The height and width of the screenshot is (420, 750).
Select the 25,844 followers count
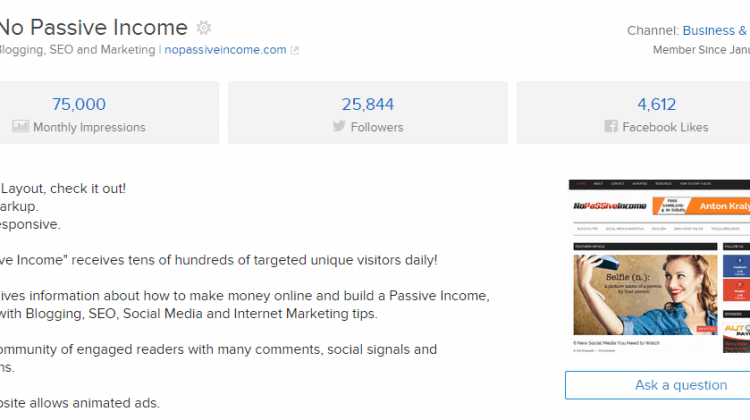(x=367, y=104)
